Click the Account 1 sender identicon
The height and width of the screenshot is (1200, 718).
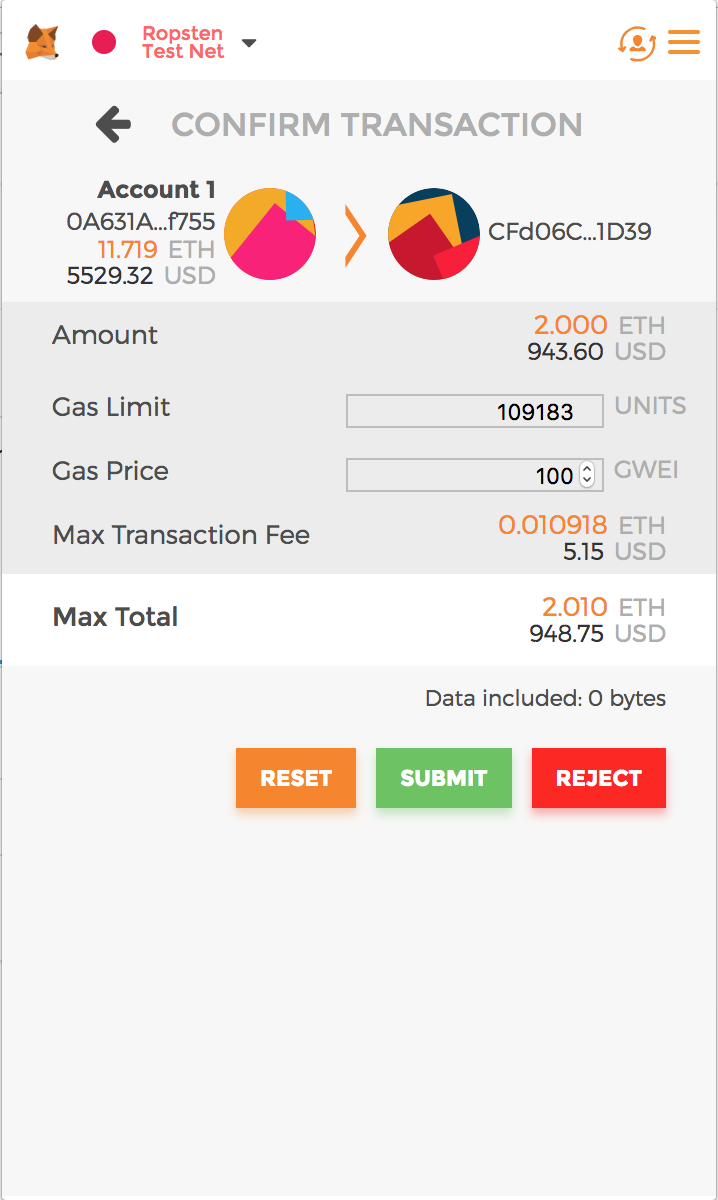click(270, 233)
